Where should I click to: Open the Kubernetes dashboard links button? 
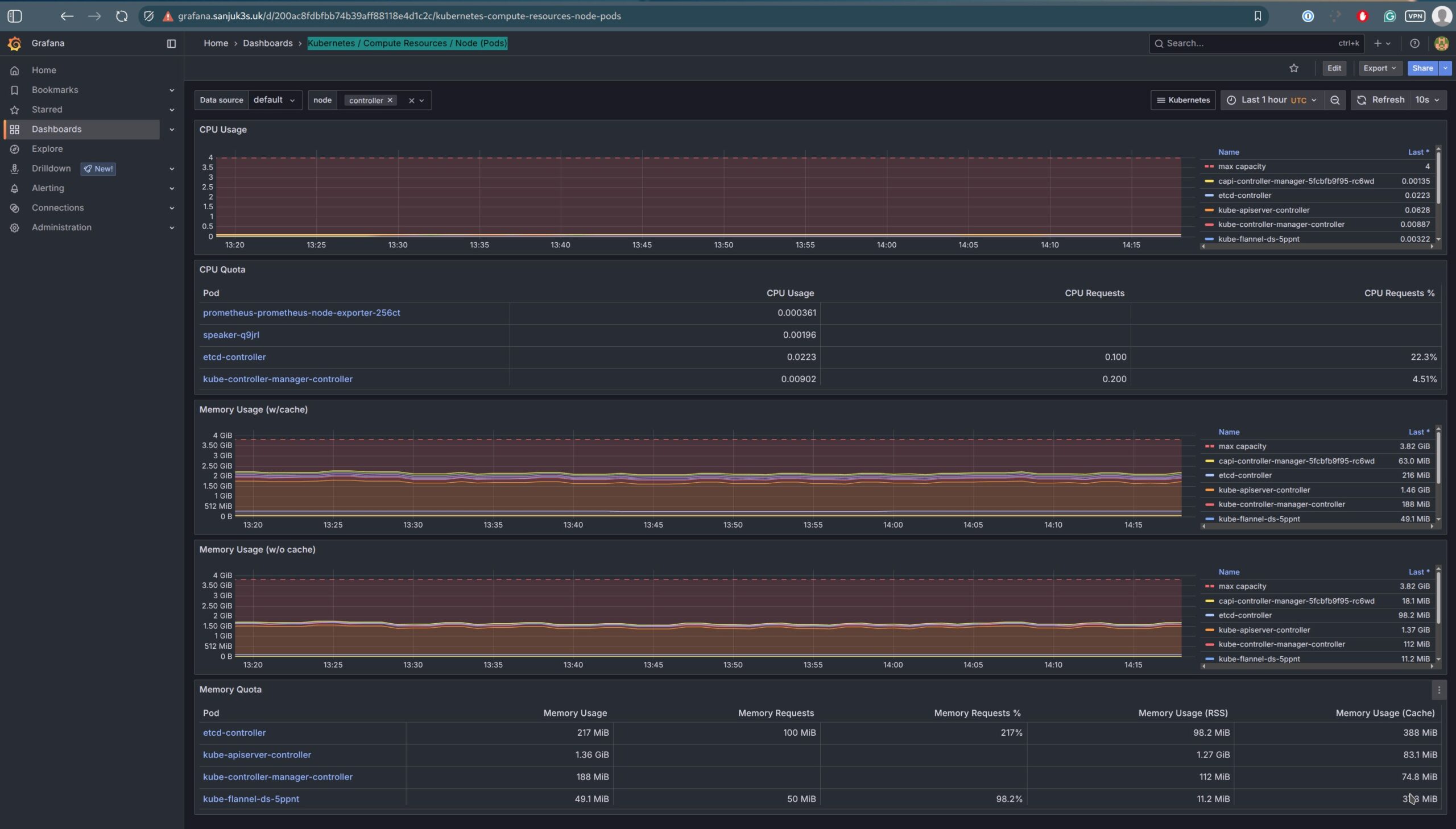(1182, 100)
